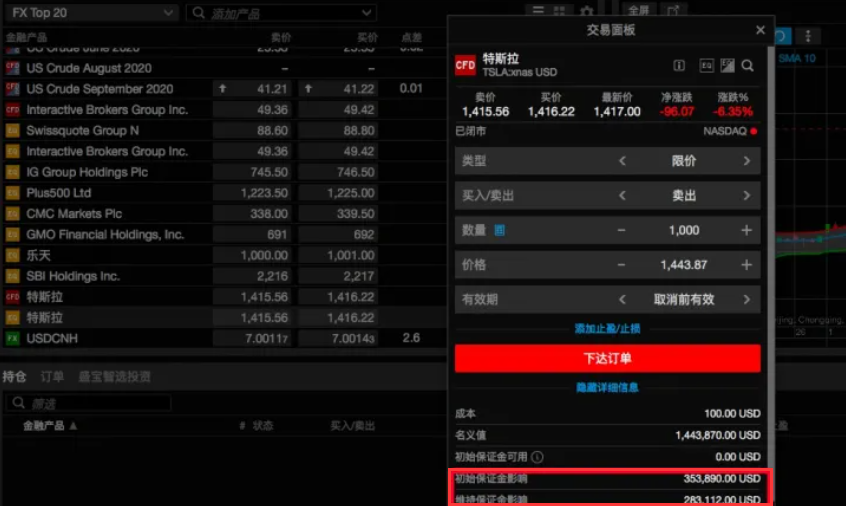Screen dimensions: 846x506
Task: Click the 隐藏详细信息 link
Action: pos(608,387)
